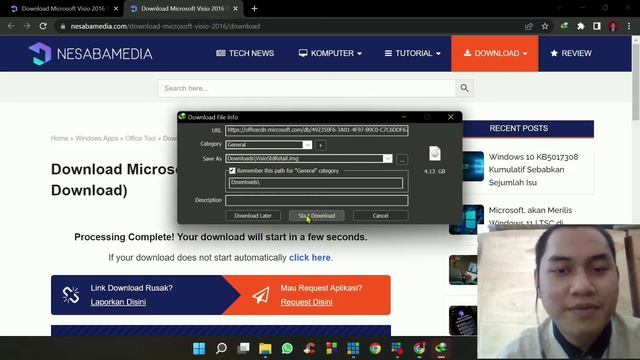Viewport: 640px width, 360px height.
Task: Click Office Tool breadcrumb link
Action: [x=140, y=138]
